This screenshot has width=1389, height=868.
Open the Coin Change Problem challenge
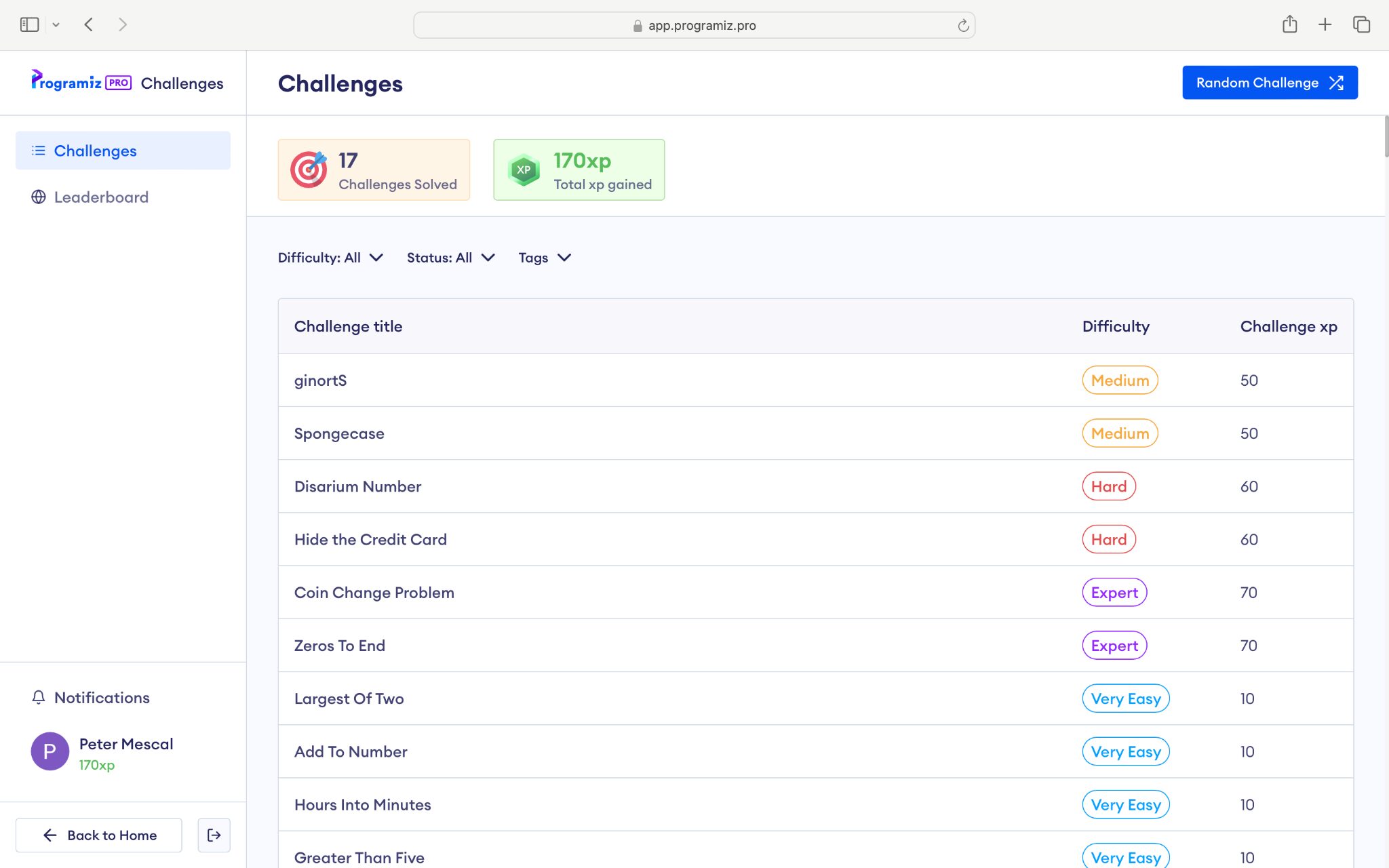click(374, 593)
